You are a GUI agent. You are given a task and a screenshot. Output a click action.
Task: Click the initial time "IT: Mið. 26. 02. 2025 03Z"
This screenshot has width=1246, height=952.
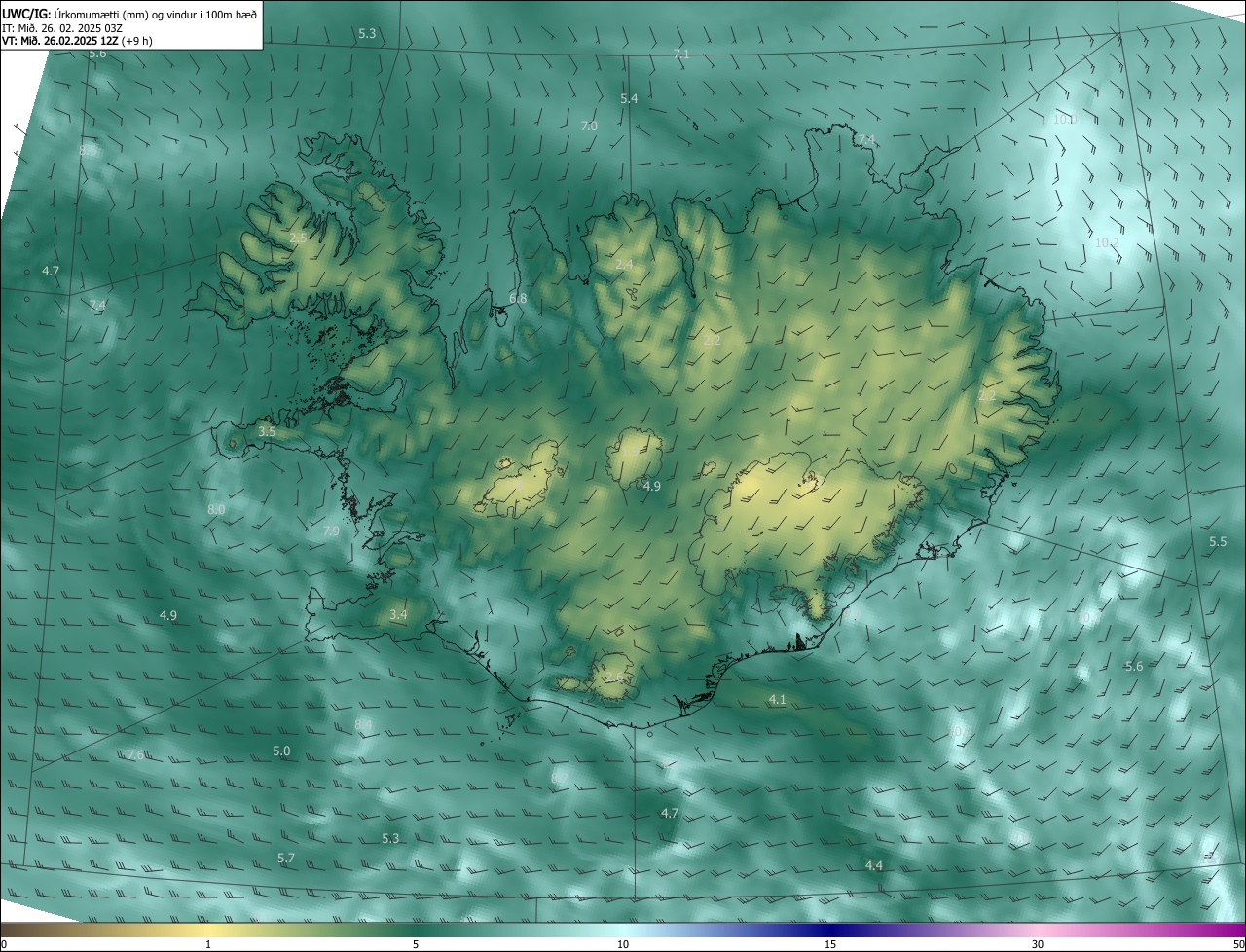point(61,28)
